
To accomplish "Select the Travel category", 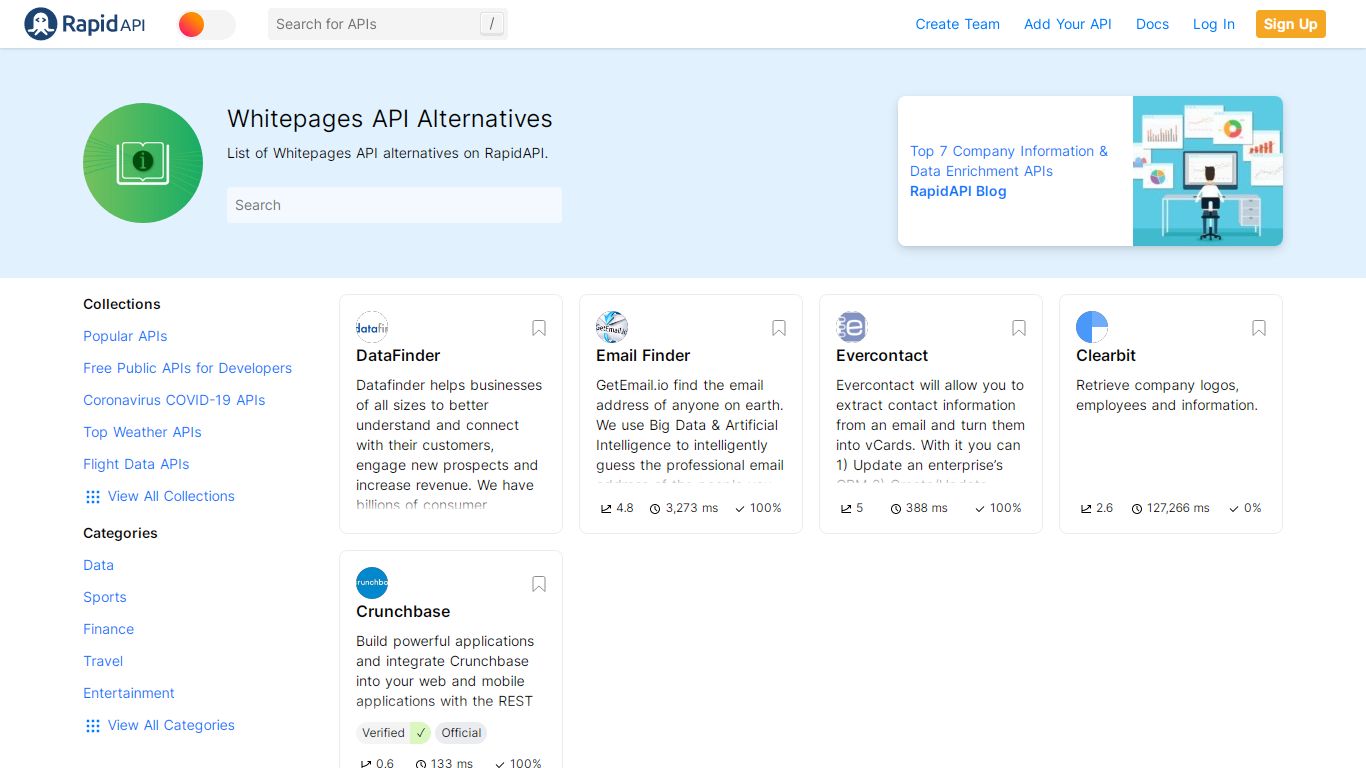I will pos(103,661).
